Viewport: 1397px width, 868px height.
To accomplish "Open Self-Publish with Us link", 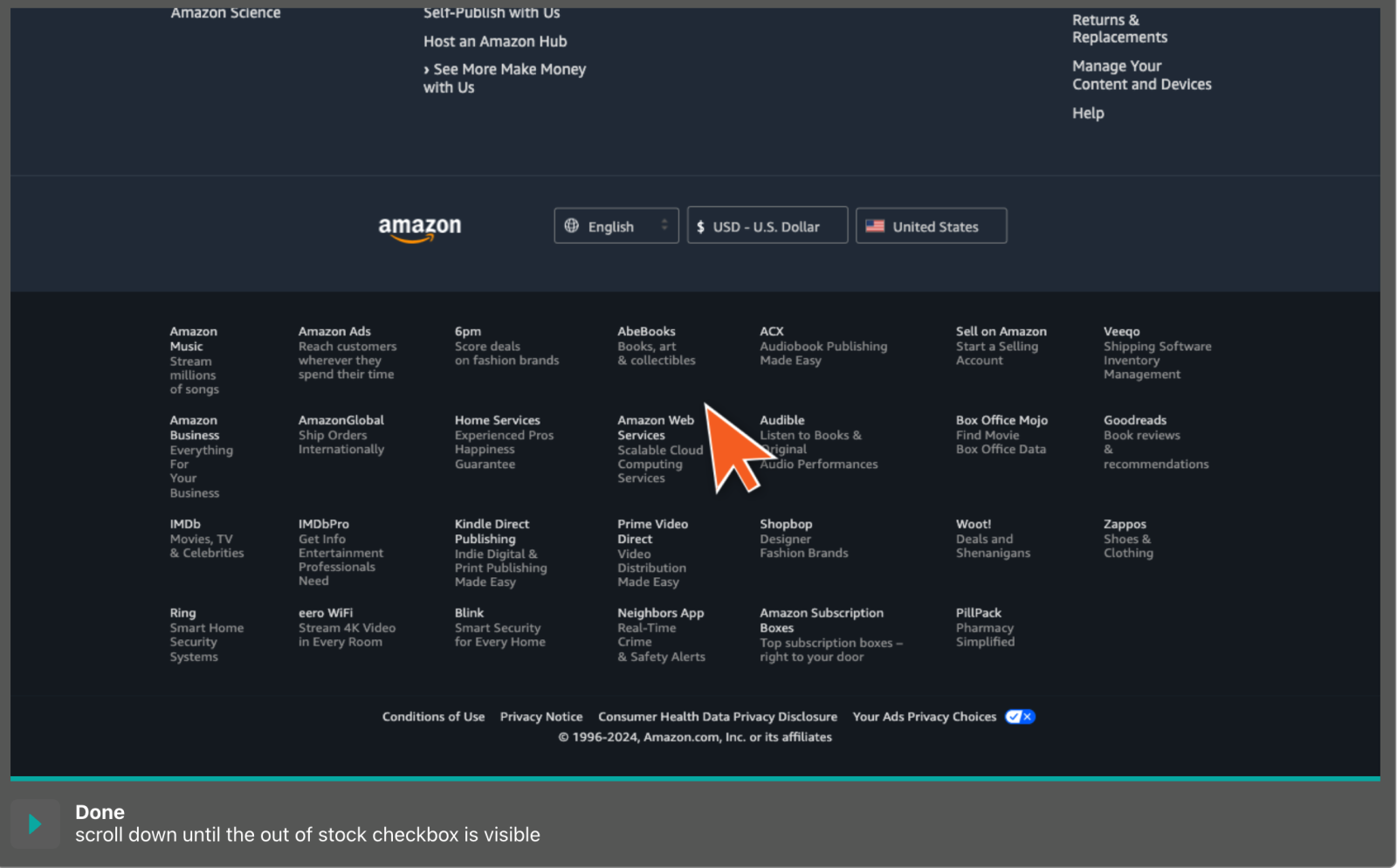I will [492, 12].
